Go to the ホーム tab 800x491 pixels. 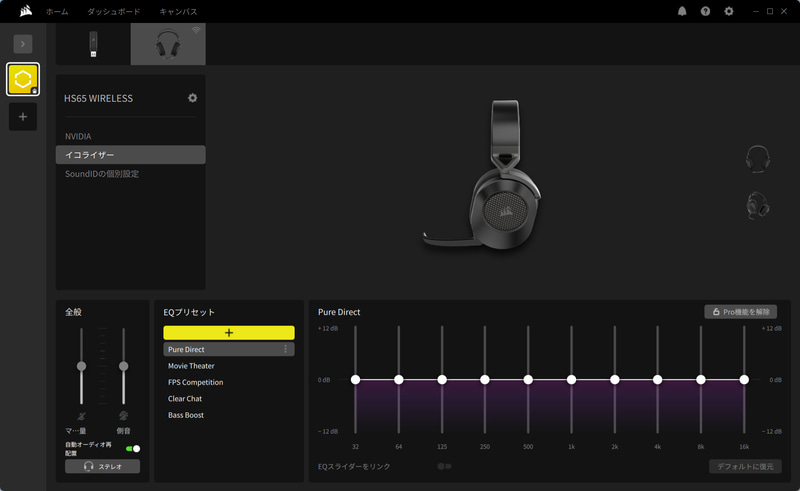pos(57,11)
